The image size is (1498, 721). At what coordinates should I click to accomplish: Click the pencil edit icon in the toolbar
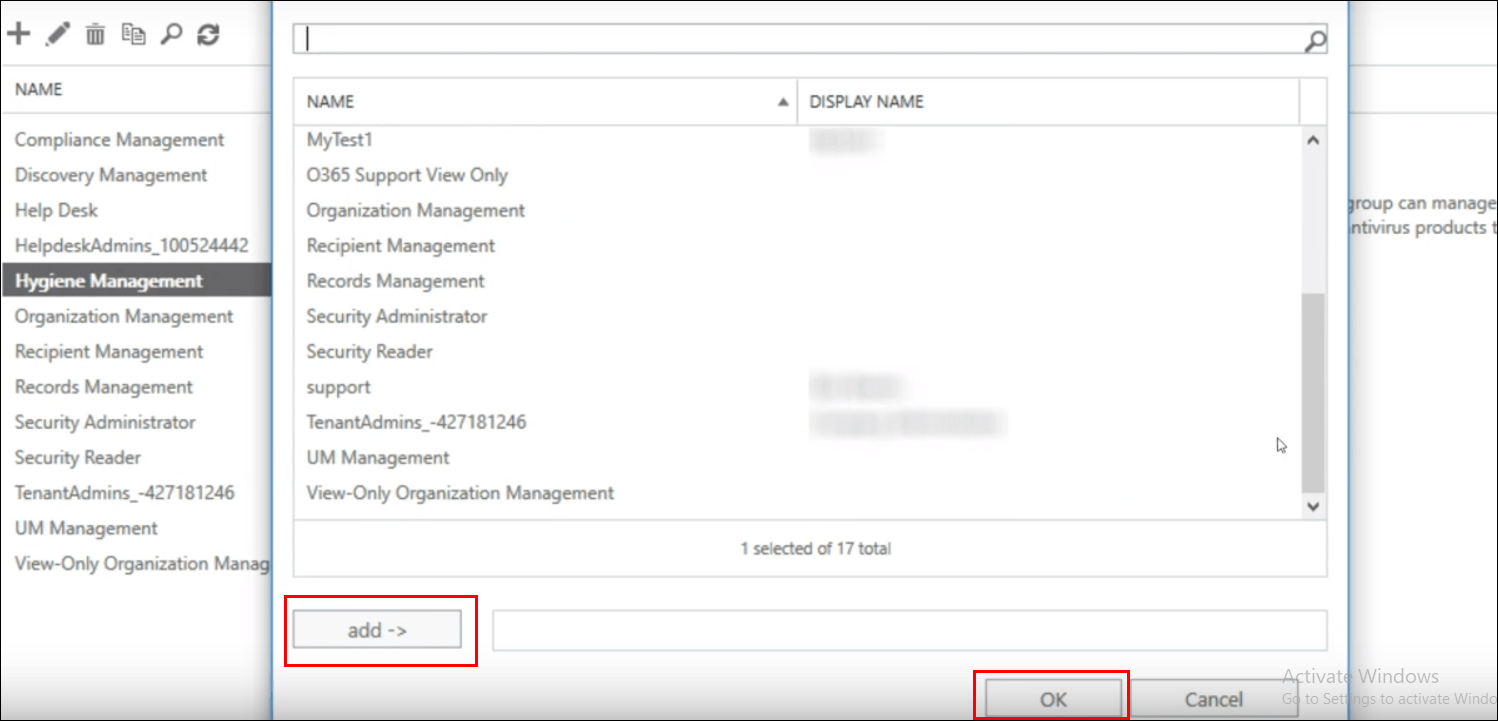point(57,33)
